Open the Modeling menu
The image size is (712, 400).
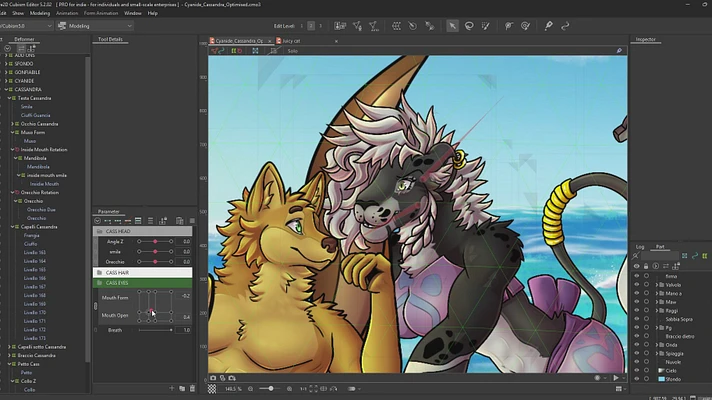[40, 13]
